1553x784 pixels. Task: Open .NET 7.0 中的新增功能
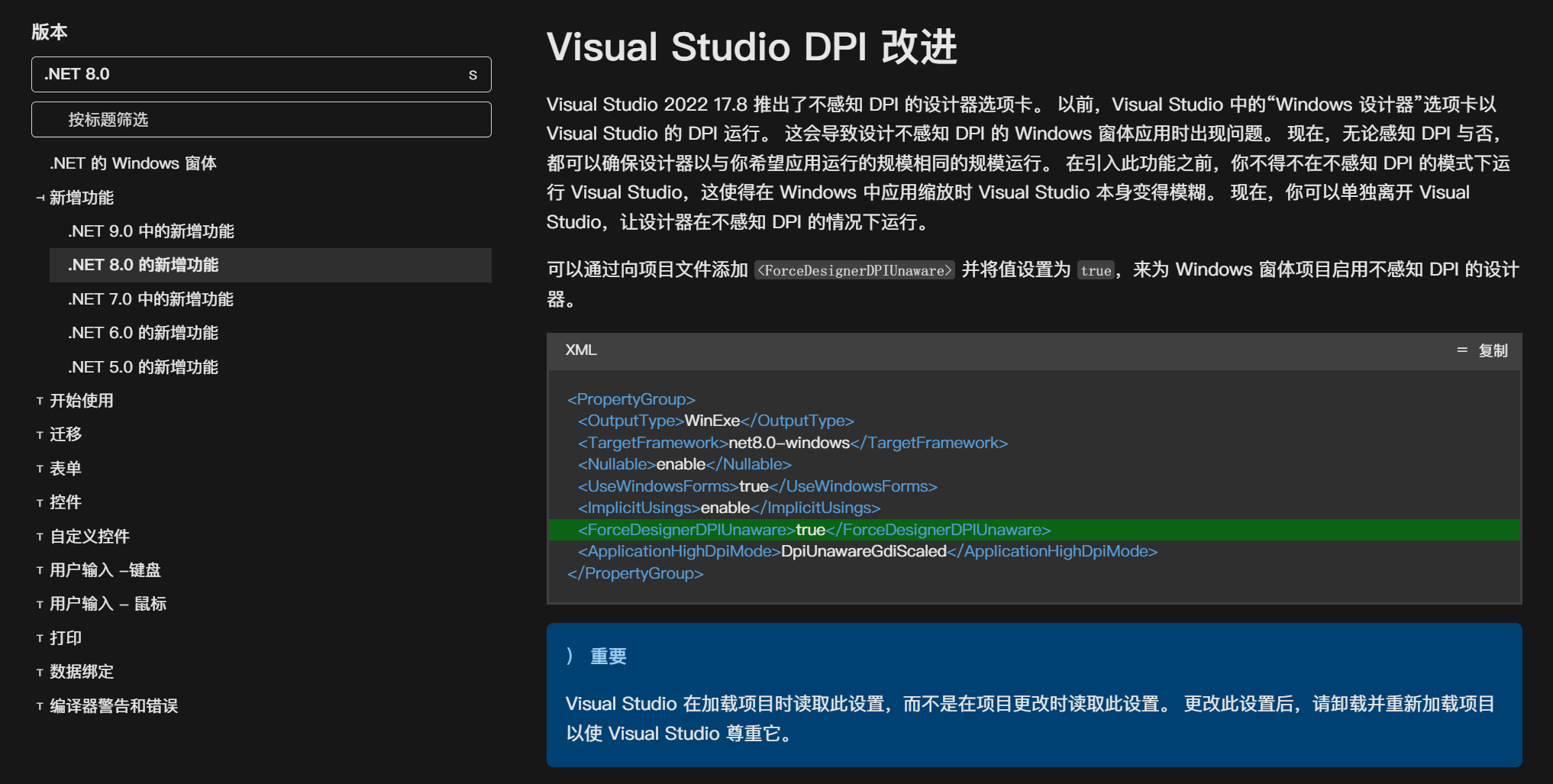pyautogui.click(x=150, y=299)
